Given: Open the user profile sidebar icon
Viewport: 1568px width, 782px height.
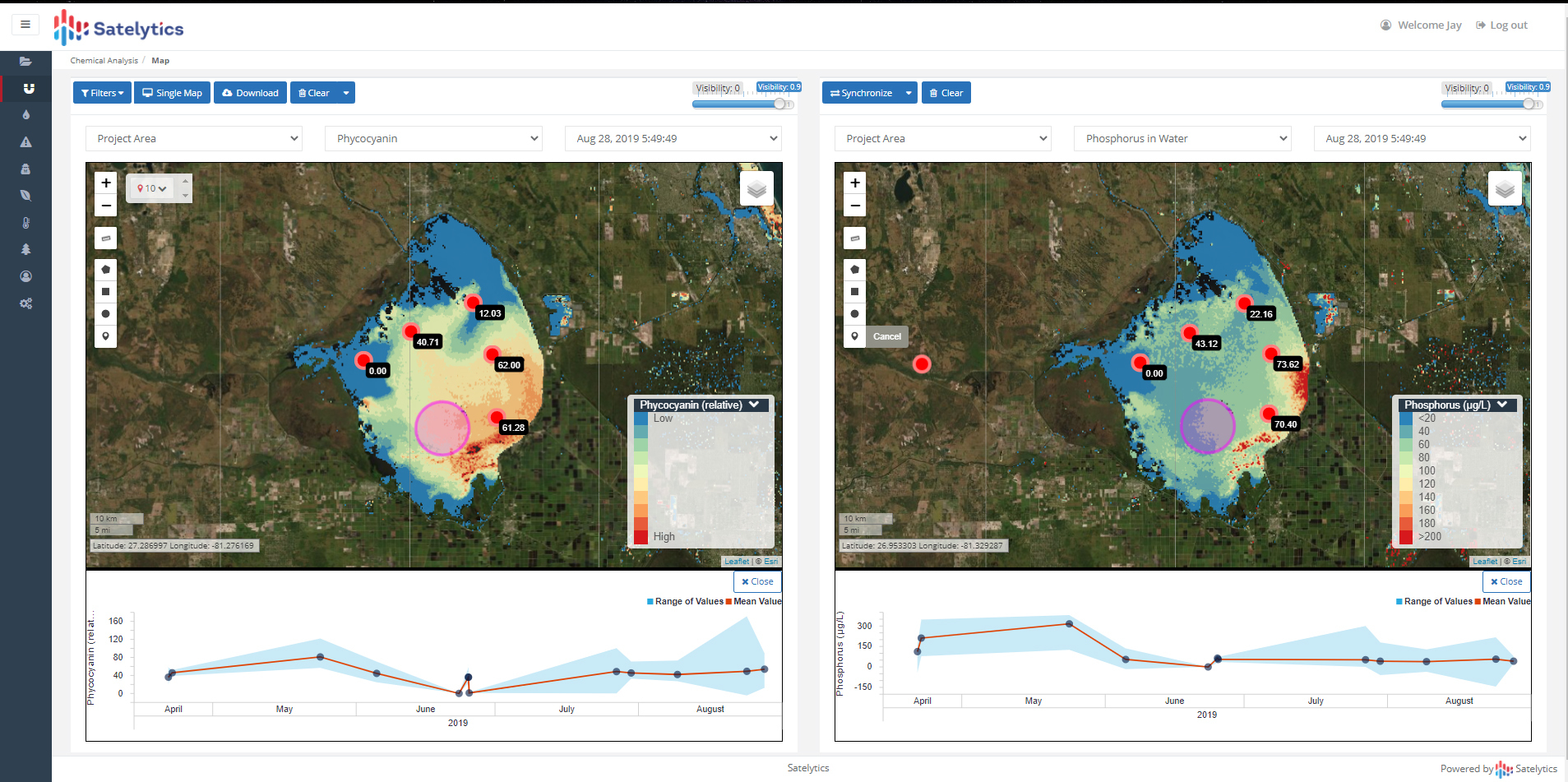Looking at the screenshot, I should pos(25,276).
